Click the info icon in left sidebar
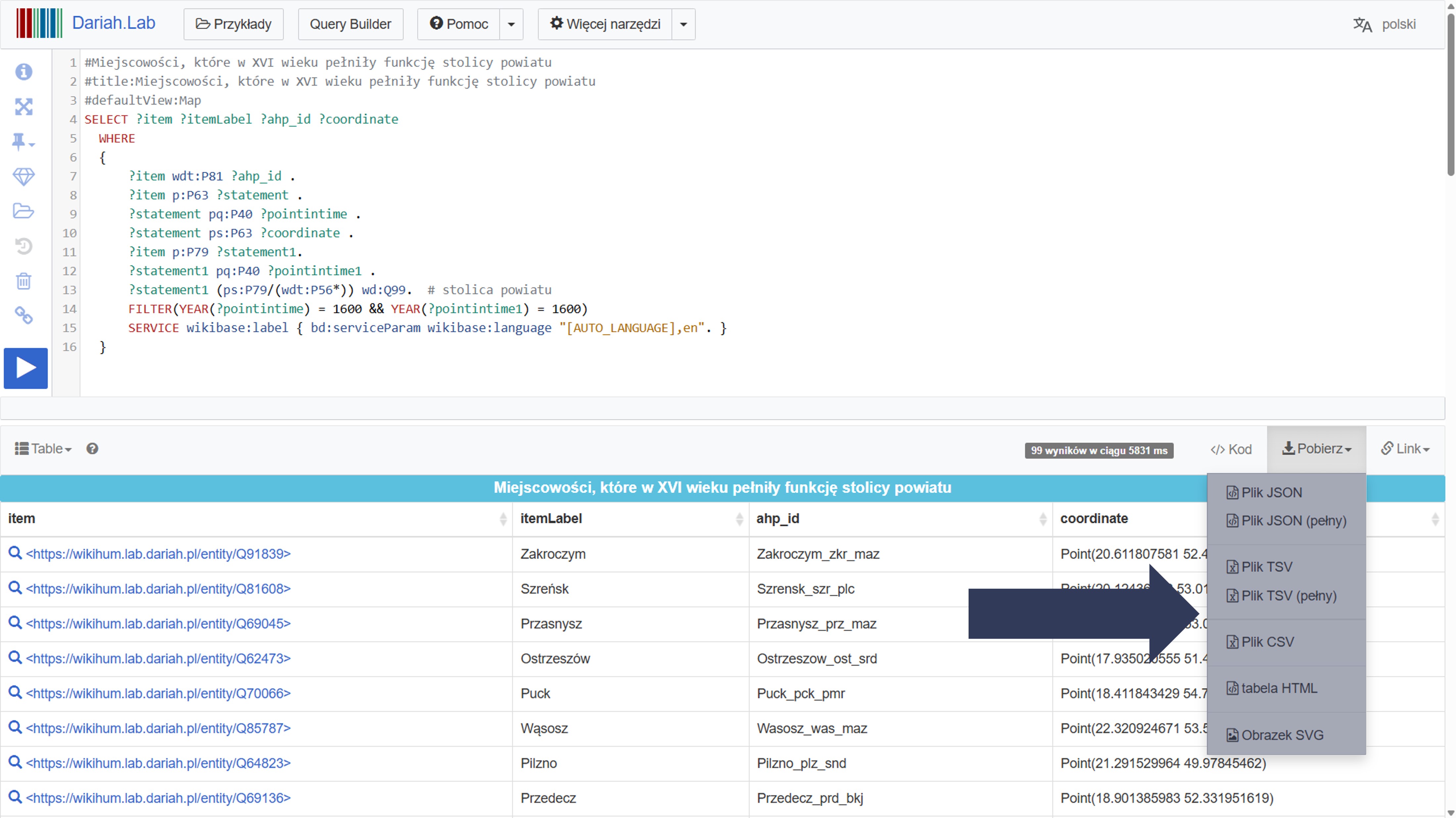The image size is (1456, 818). (24, 72)
